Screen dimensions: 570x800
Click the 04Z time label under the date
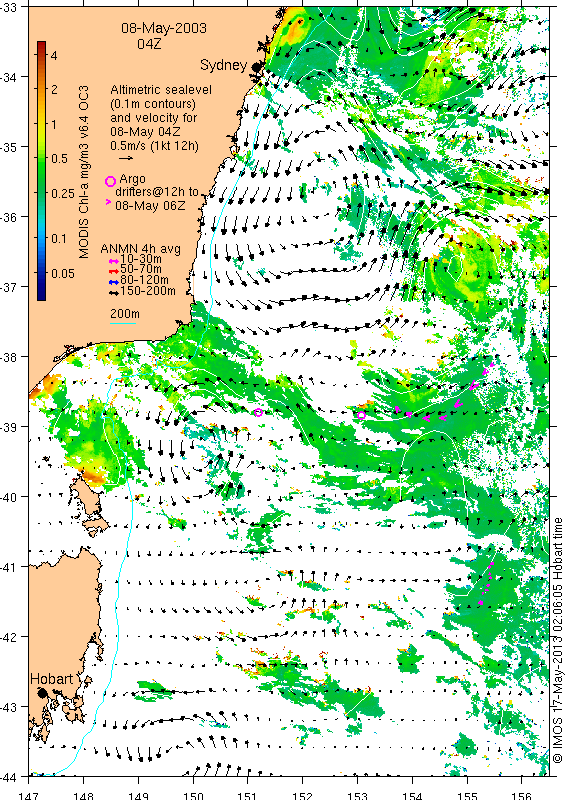point(149,44)
